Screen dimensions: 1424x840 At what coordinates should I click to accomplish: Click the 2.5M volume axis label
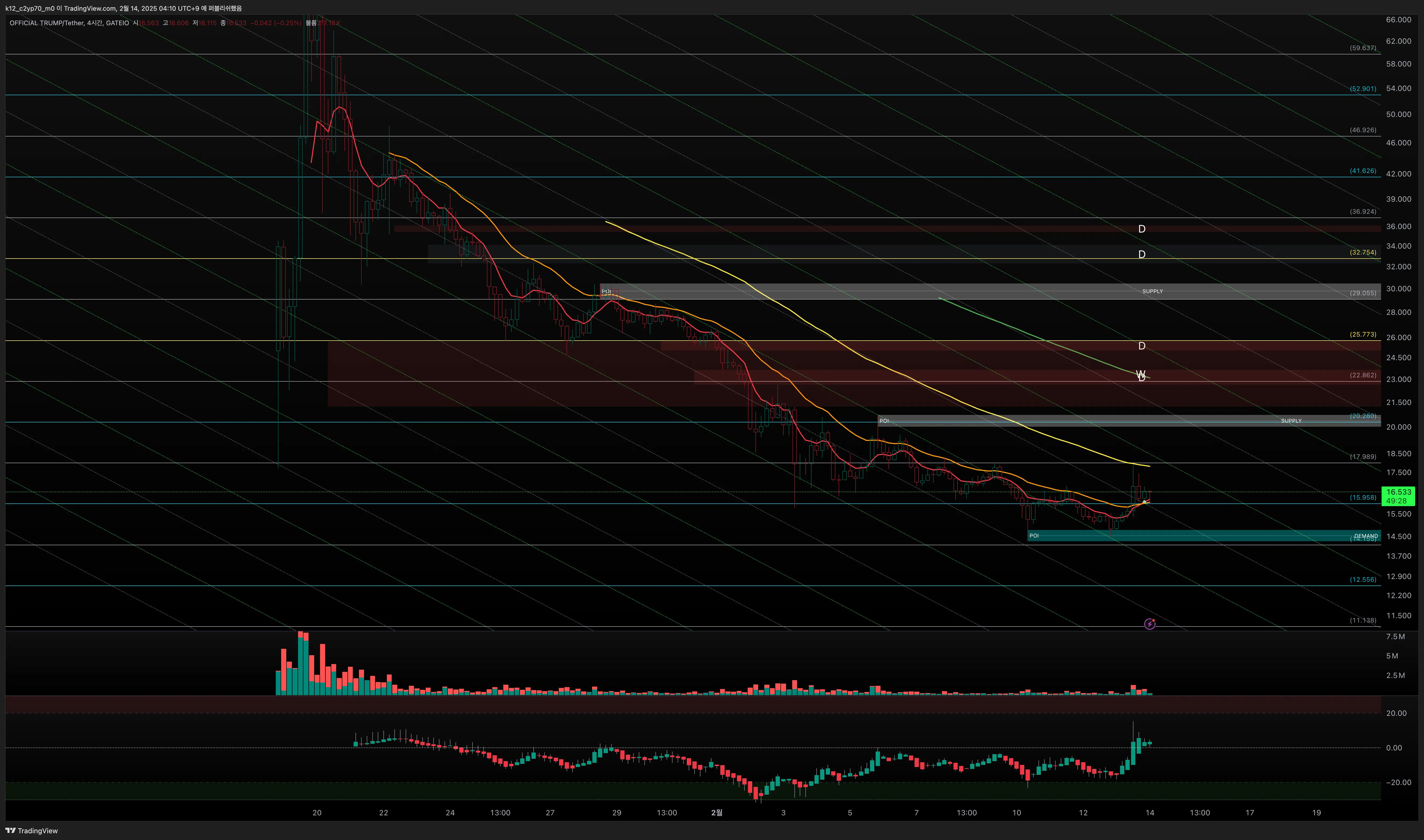1395,675
